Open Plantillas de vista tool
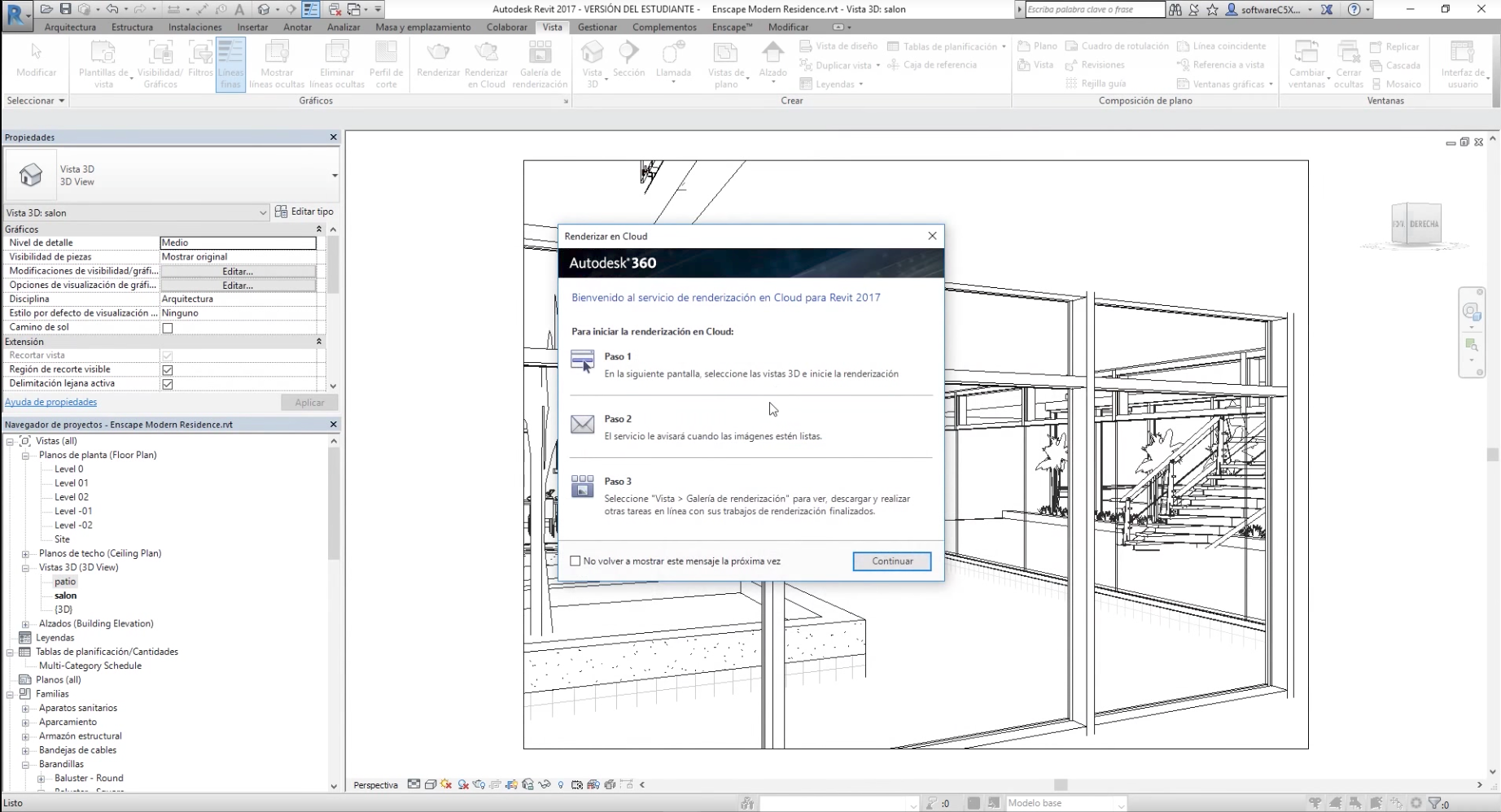 tap(103, 64)
